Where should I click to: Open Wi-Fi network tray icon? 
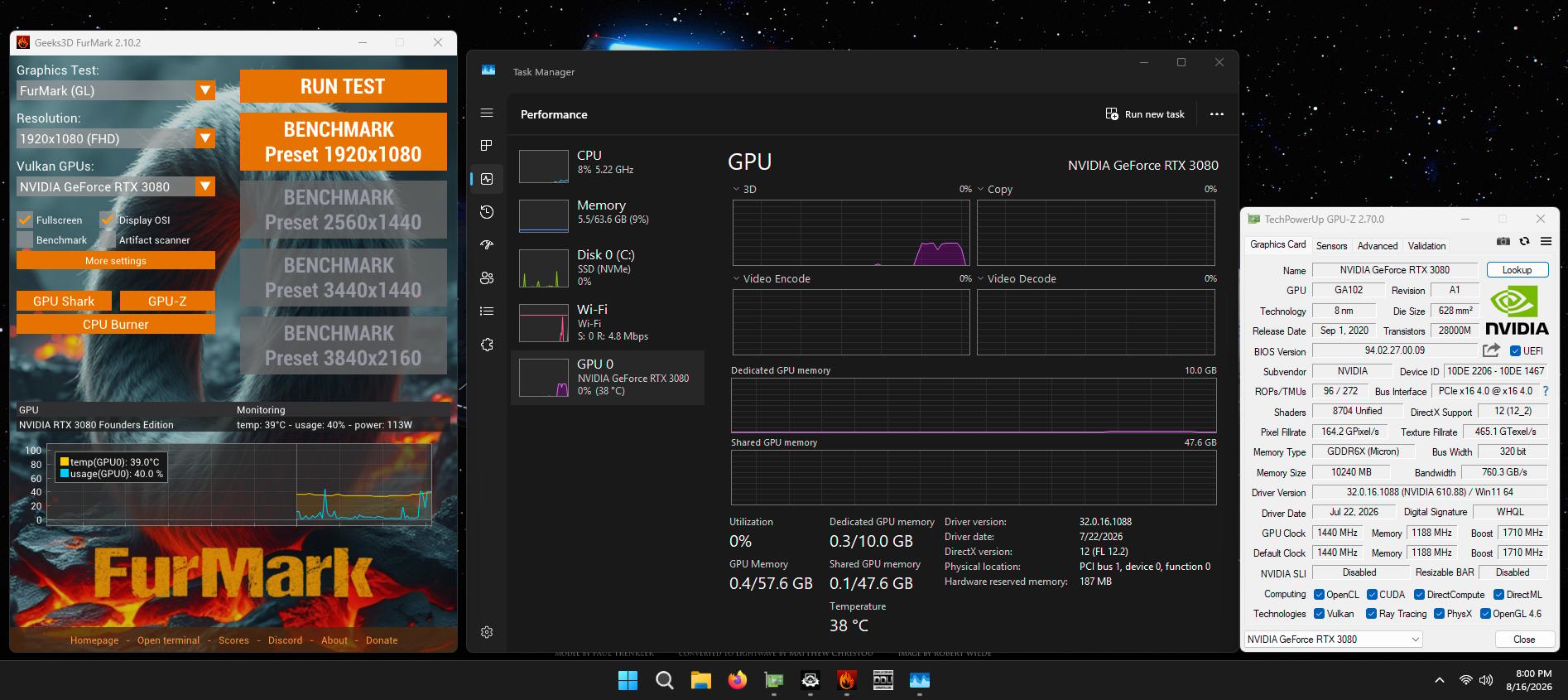coord(1466,680)
